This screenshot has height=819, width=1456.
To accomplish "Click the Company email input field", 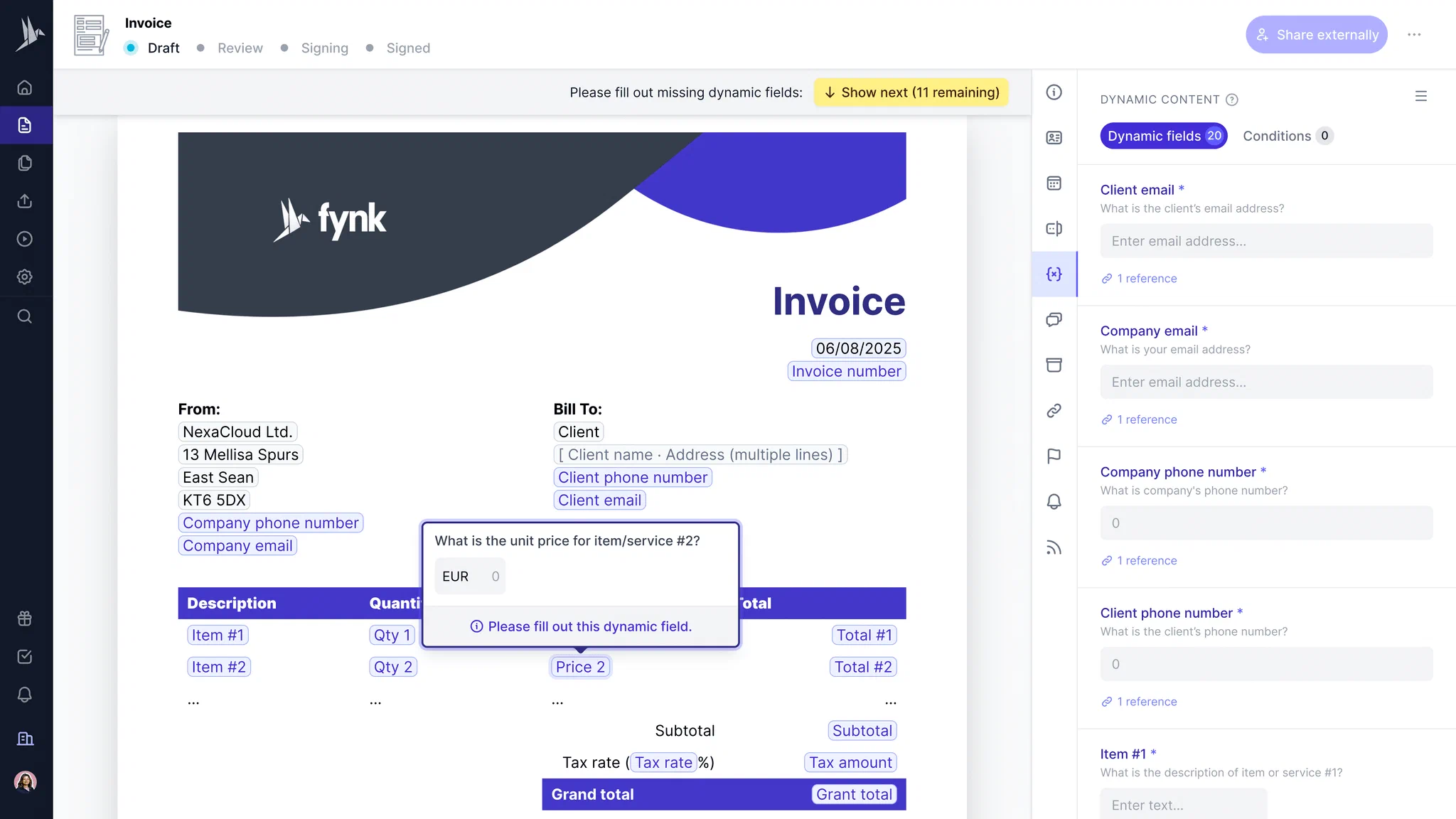I will pos(1266,382).
